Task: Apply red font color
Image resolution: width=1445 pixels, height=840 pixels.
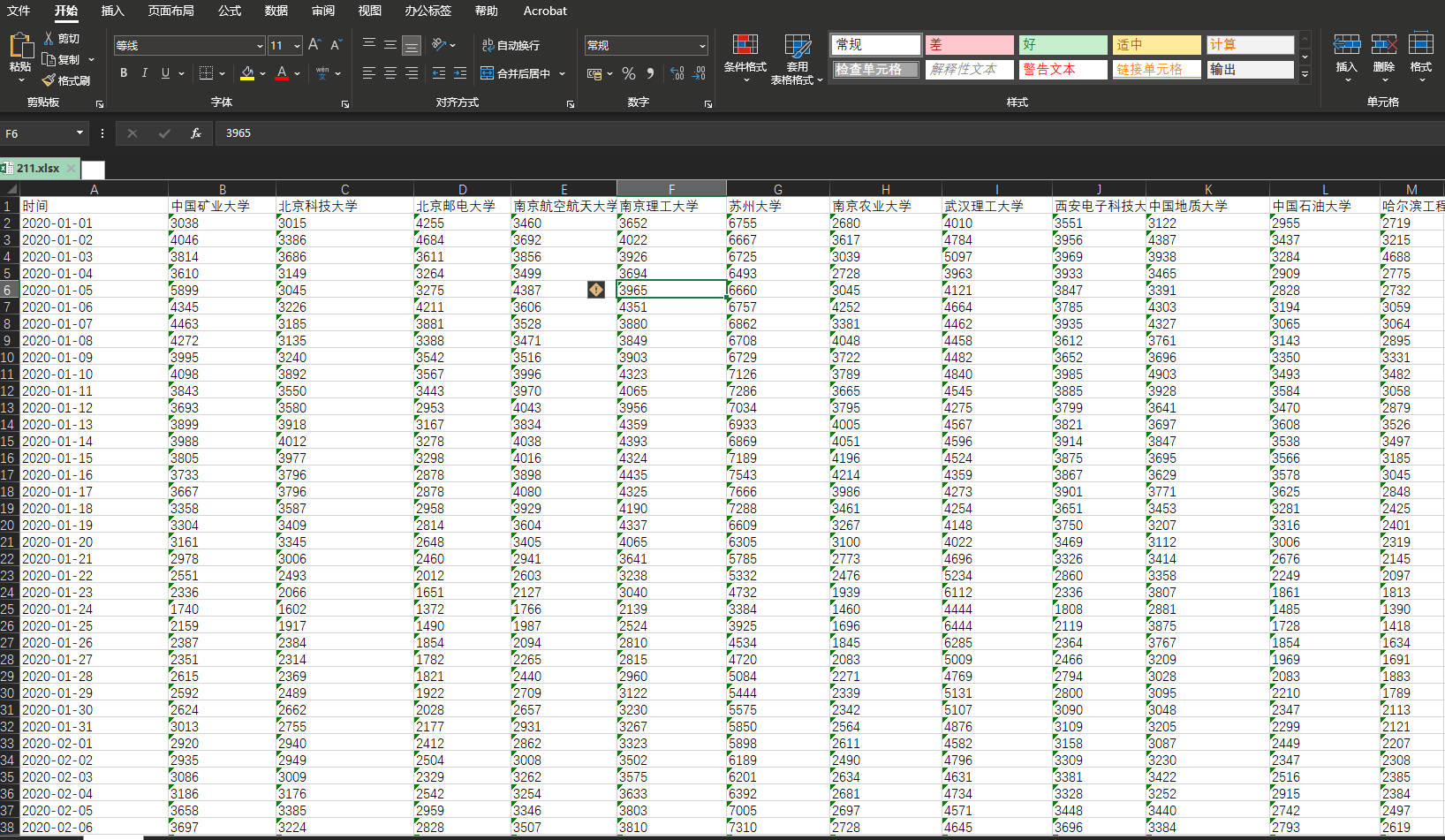Action: [x=282, y=73]
